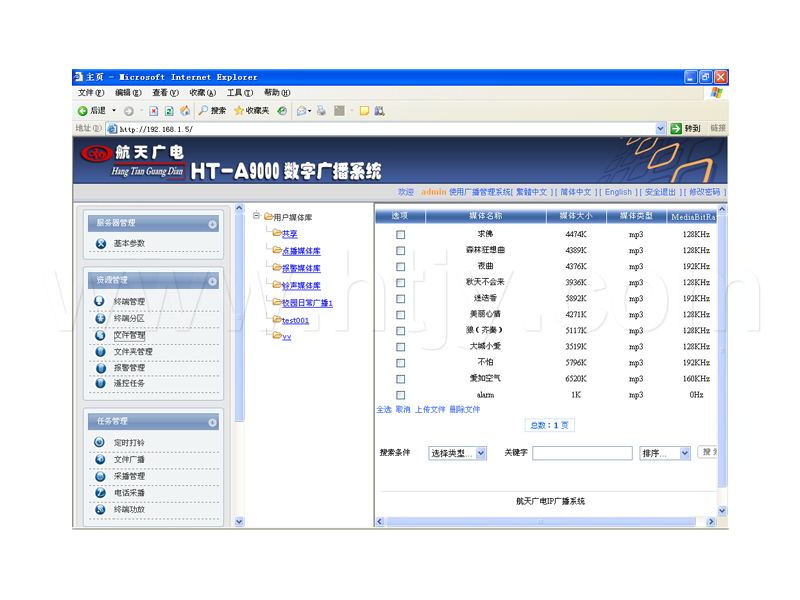
Task: Click the media list vertical scrollbar thumb
Action: pos(722,351)
